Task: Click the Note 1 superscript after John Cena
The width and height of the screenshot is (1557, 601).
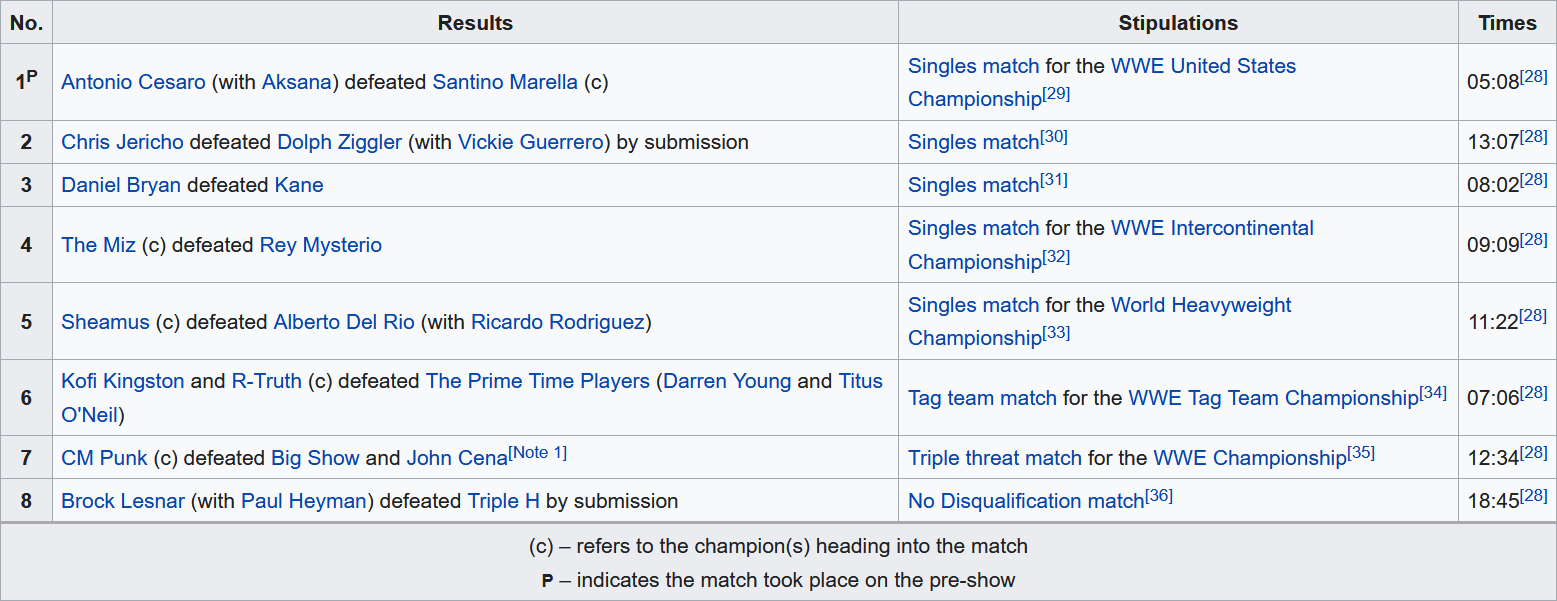Action: 538,453
